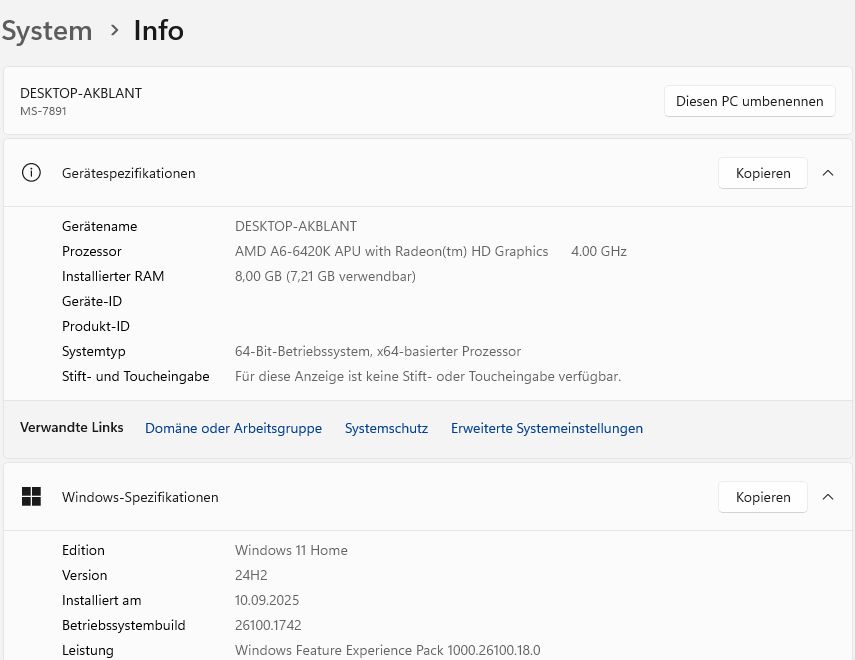Click the Windows 11 Home edition value

pyautogui.click(x=291, y=550)
